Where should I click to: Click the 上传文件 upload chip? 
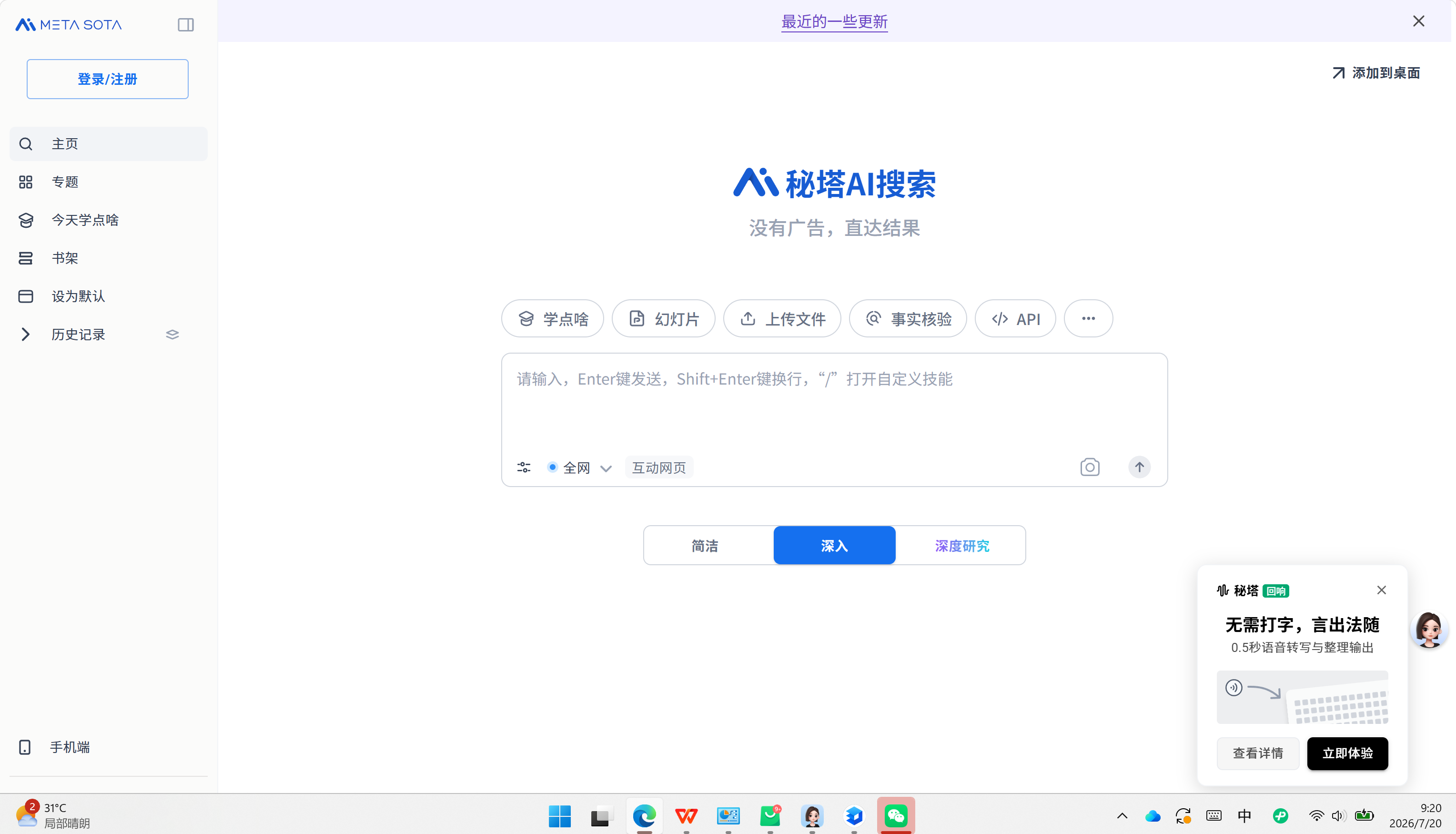(782, 318)
